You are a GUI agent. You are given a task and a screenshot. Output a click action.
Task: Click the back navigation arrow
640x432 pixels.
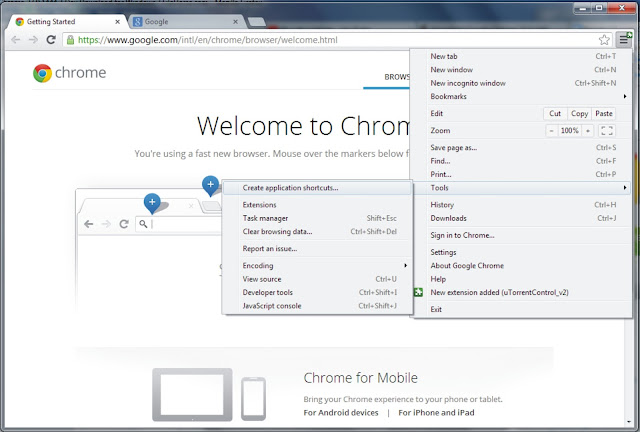(x=16, y=40)
